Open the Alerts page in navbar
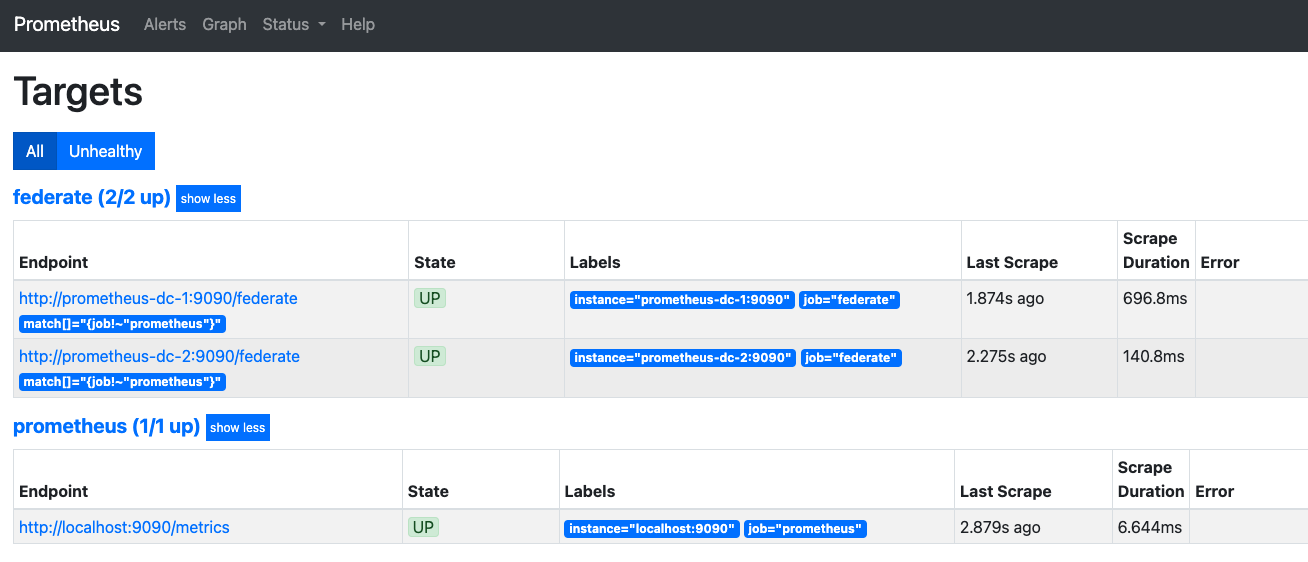Viewport: 1308px width, 562px height. [165, 25]
